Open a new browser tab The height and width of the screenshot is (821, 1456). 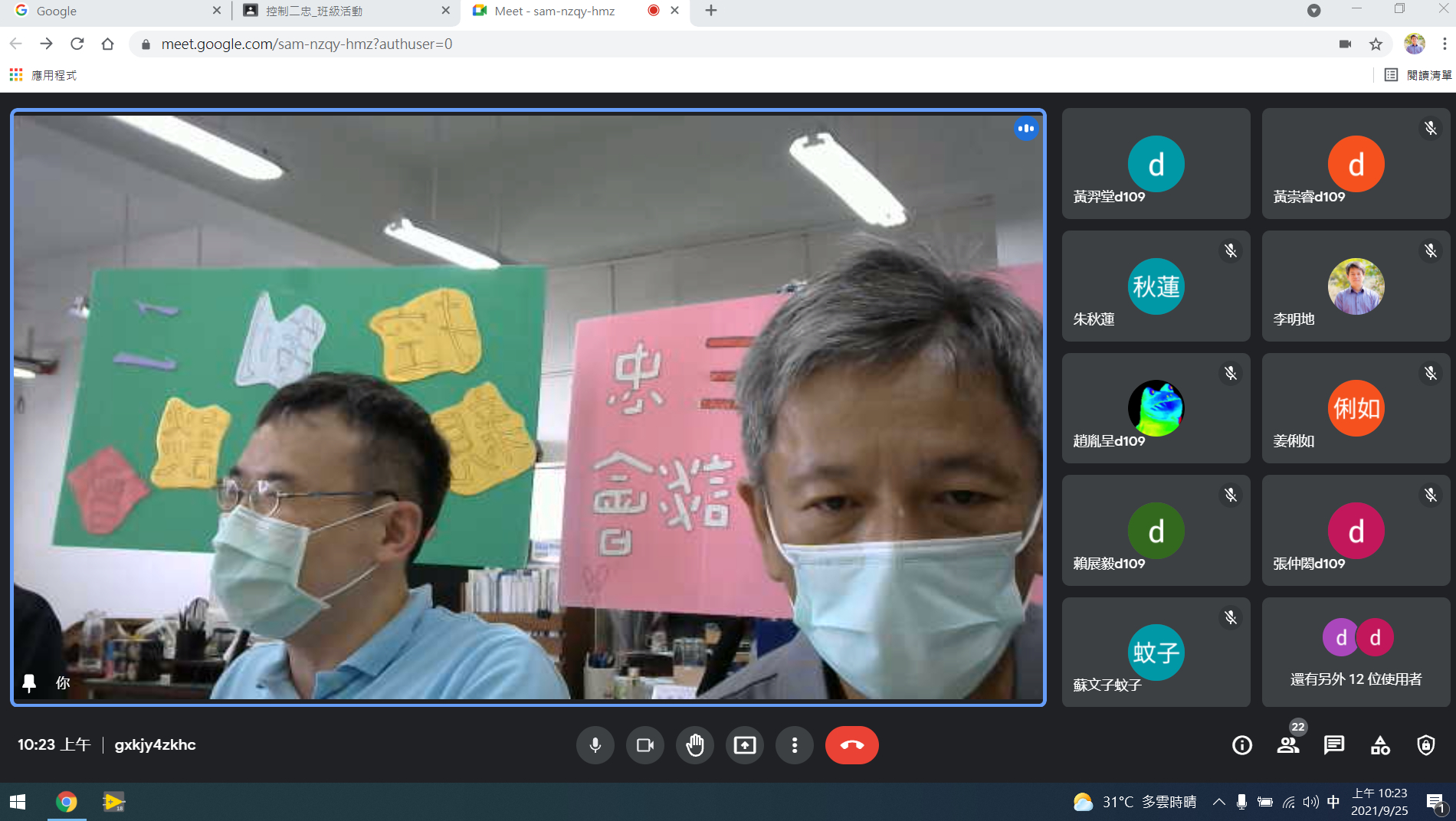[711, 11]
